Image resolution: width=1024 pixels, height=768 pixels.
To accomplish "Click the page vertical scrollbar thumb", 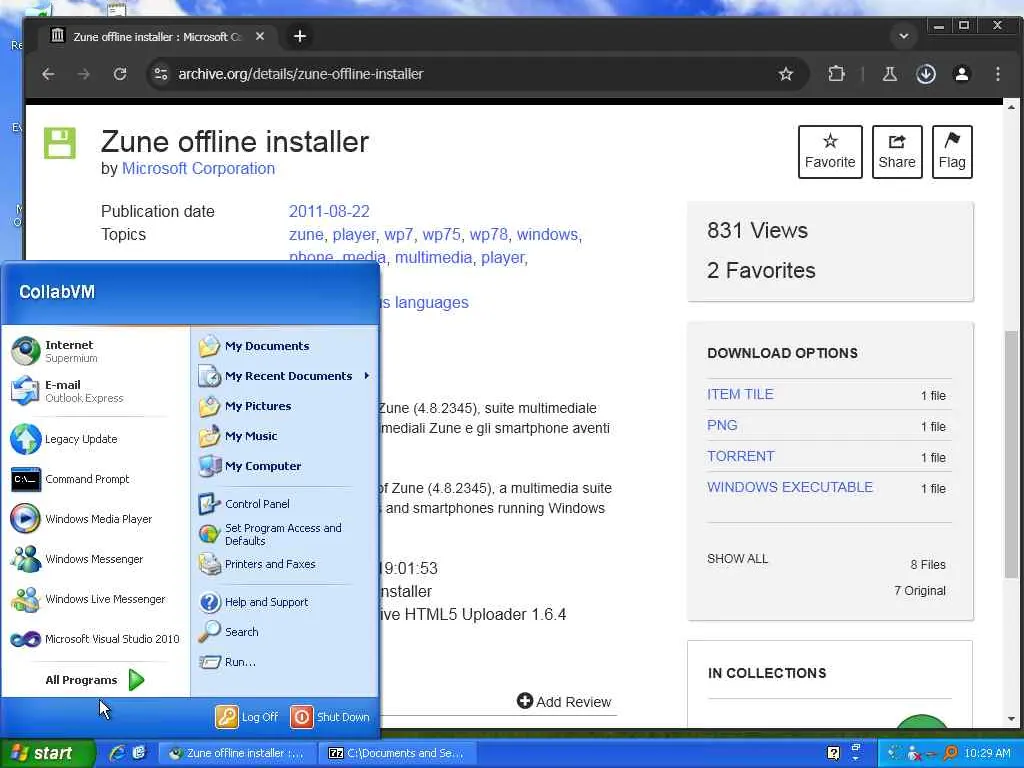I will tap(1011, 455).
